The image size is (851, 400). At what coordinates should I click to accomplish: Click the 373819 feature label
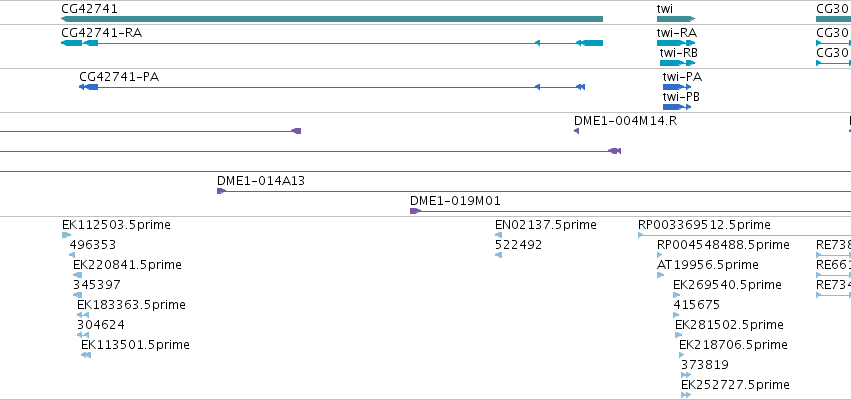tap(705, 365)
